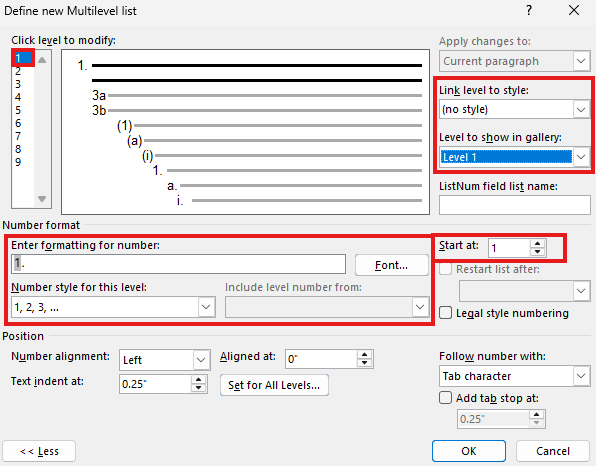Viewport: 596px width, 466px height.
Task: Select level 2 in the level list
Action: point(18,71)
